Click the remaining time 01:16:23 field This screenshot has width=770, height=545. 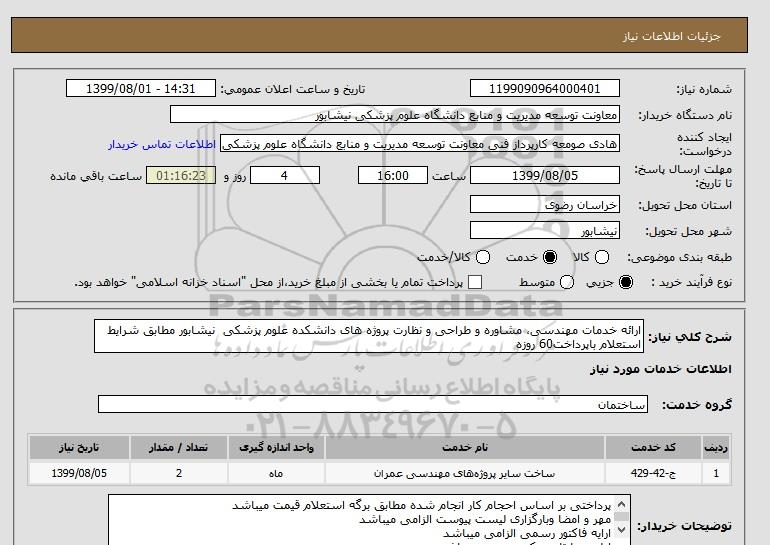pyautogui.click(x=181, y=175)
